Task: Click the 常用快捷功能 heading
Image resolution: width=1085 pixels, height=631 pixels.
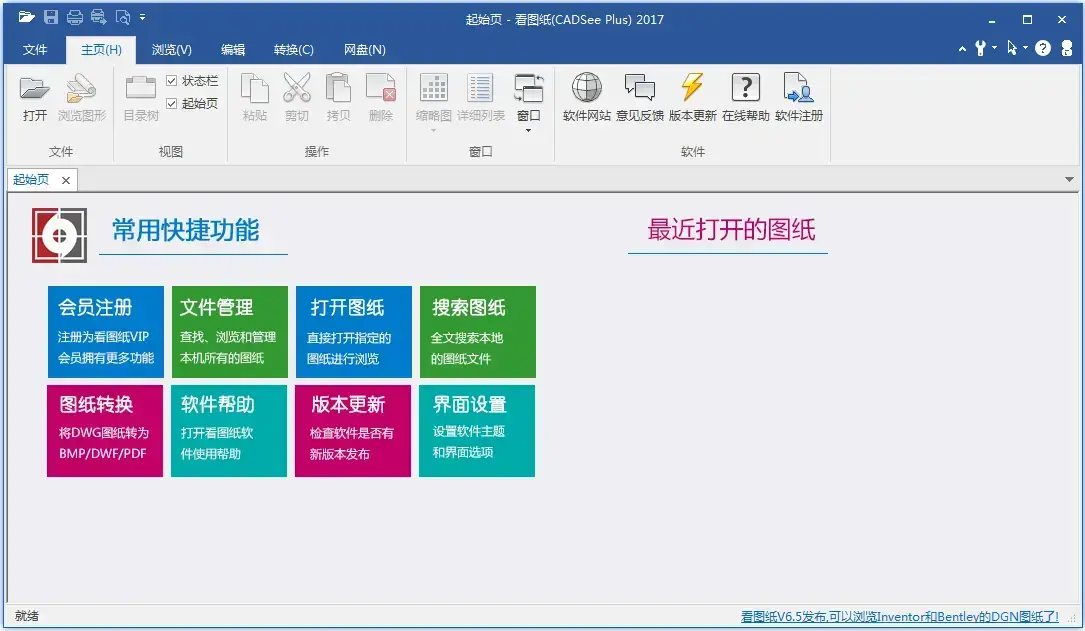Action: tap(185, 230)
